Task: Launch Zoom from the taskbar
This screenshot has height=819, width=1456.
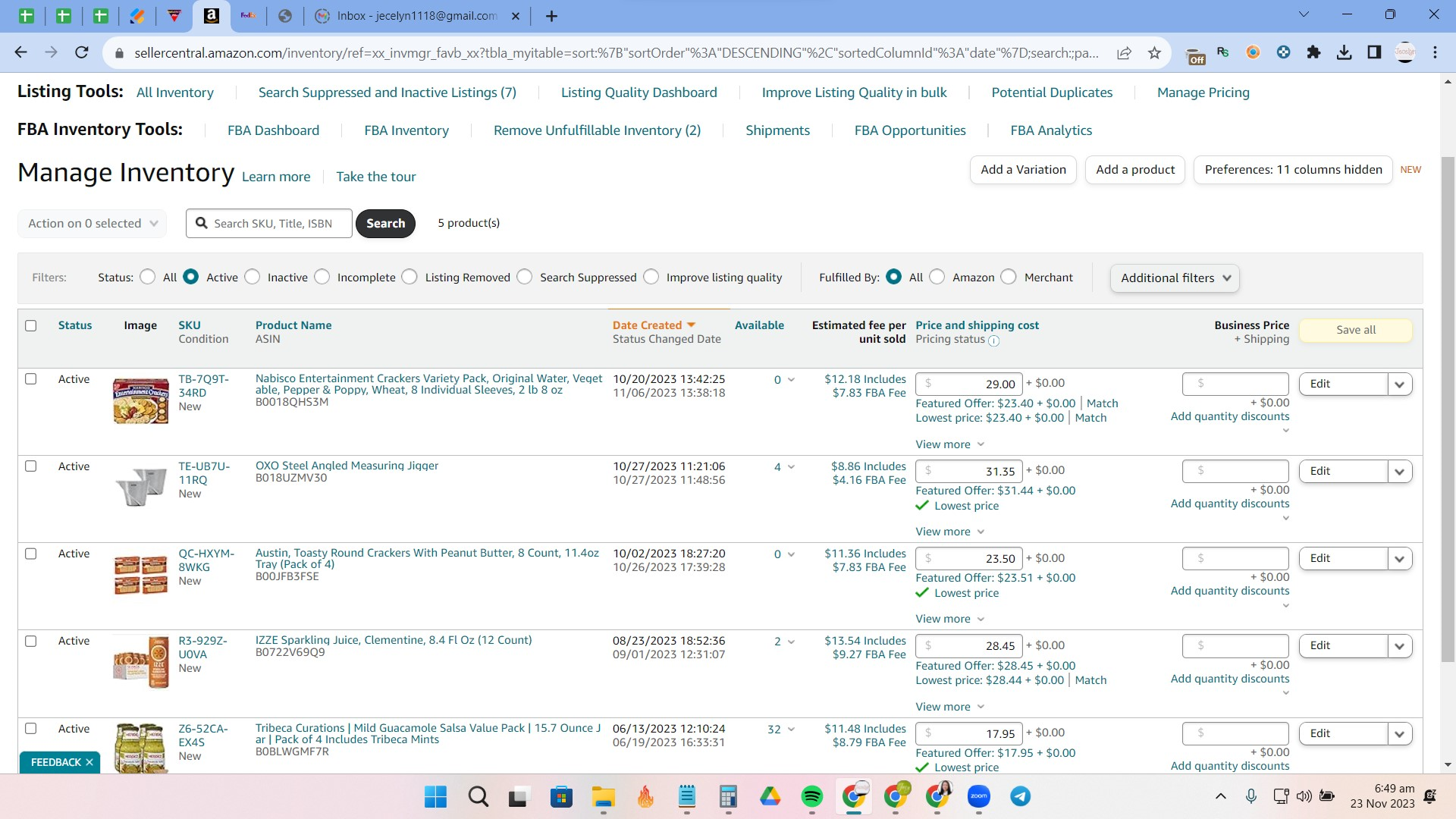Action: pyautogui.click(x=979, y=796)
